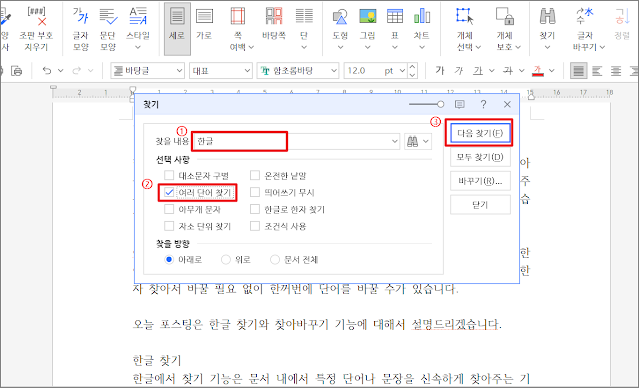Image resolution: width=639 pixels, height=388 pixels.
Task: Expand underline style dropdown arrow
Action: pyautogui.click(x=491, y=71)
